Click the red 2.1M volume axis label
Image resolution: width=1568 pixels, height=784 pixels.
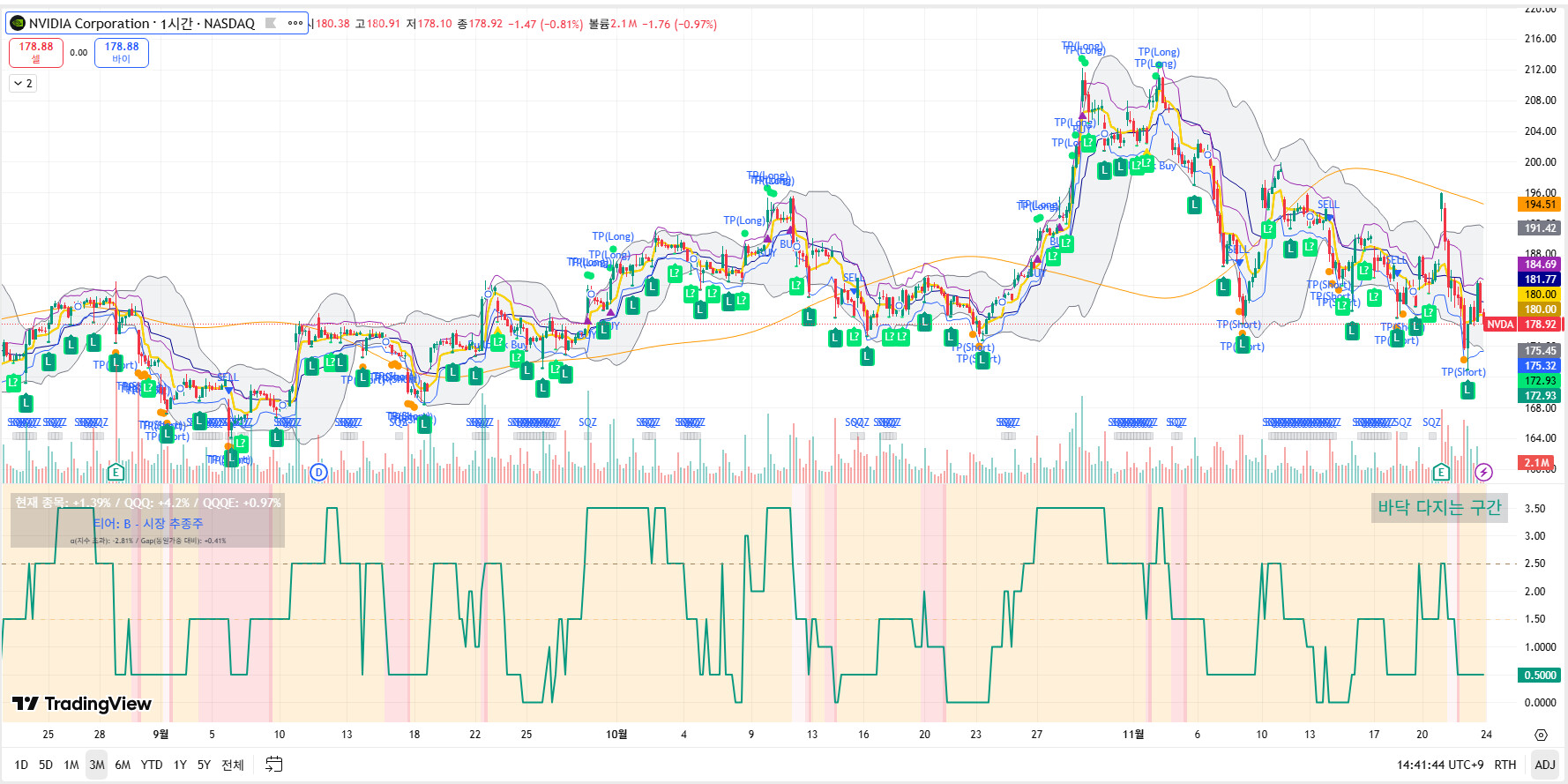1537,463
